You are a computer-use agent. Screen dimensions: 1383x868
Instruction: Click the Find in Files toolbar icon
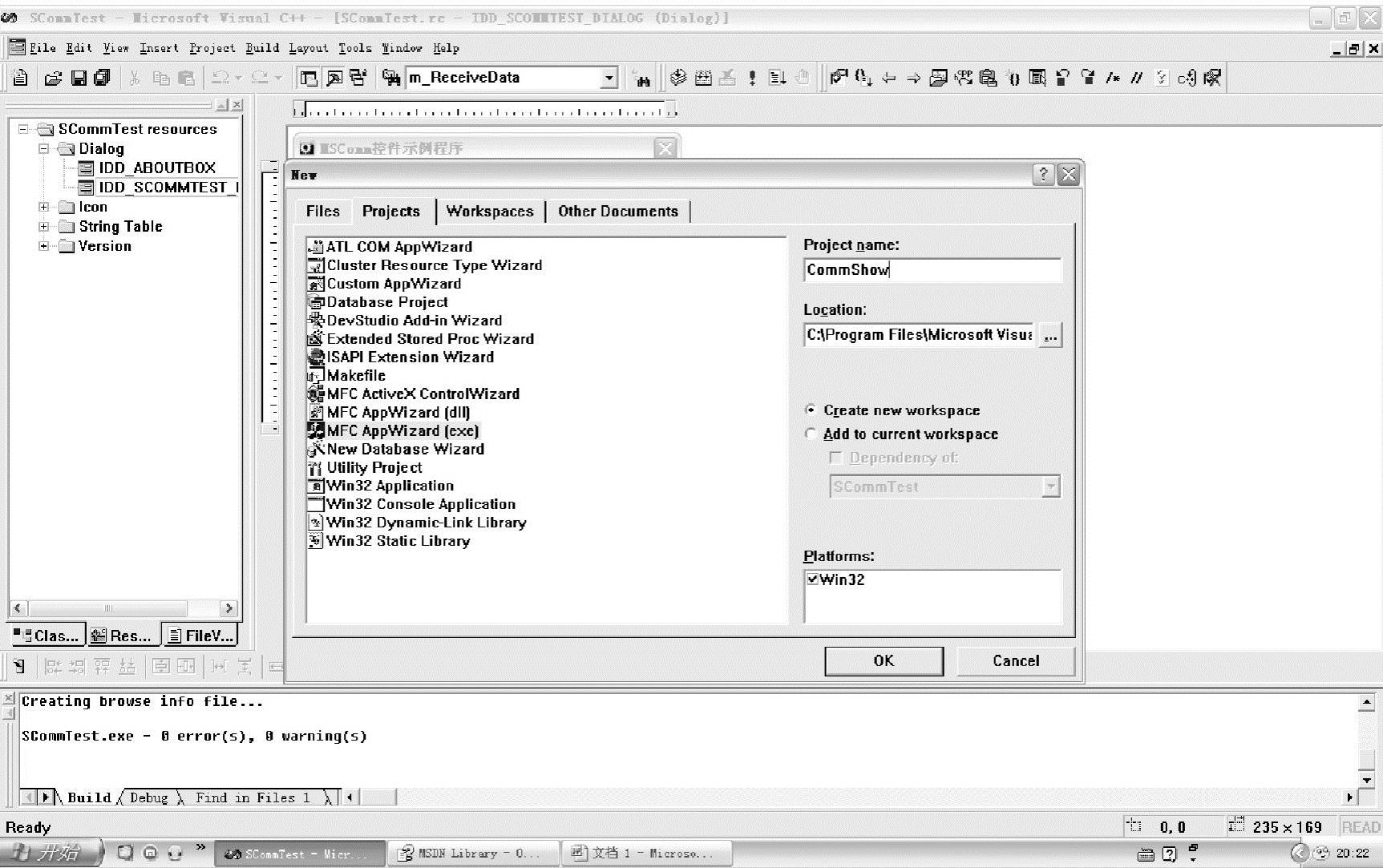(391, 78)
